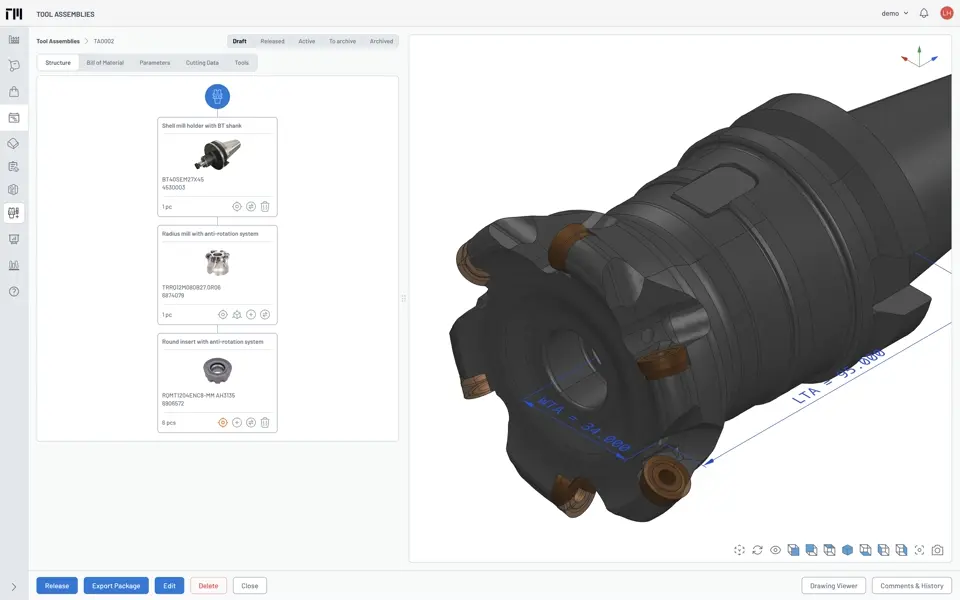Open the Tools tab

click(x=242, y=62)
